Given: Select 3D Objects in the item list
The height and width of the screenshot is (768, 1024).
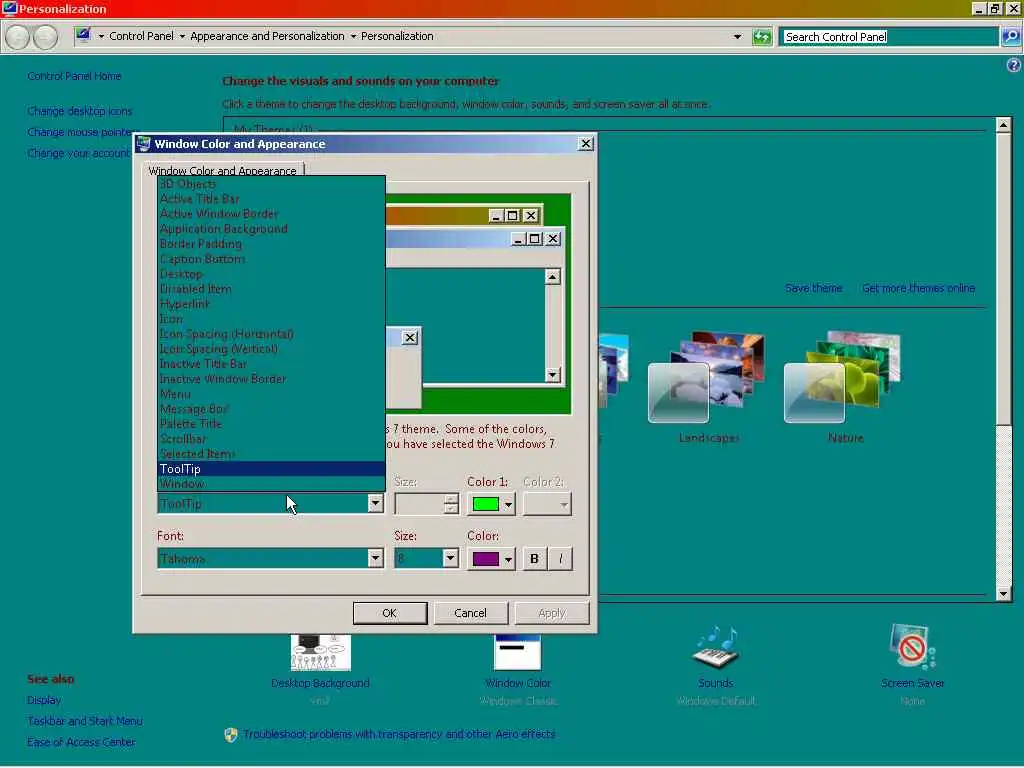Looking at the screenshot, I should click(271, 184).
